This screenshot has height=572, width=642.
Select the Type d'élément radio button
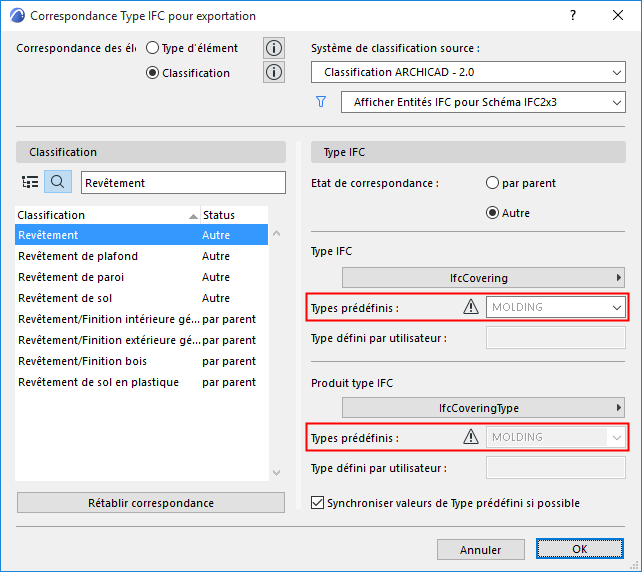153,48
